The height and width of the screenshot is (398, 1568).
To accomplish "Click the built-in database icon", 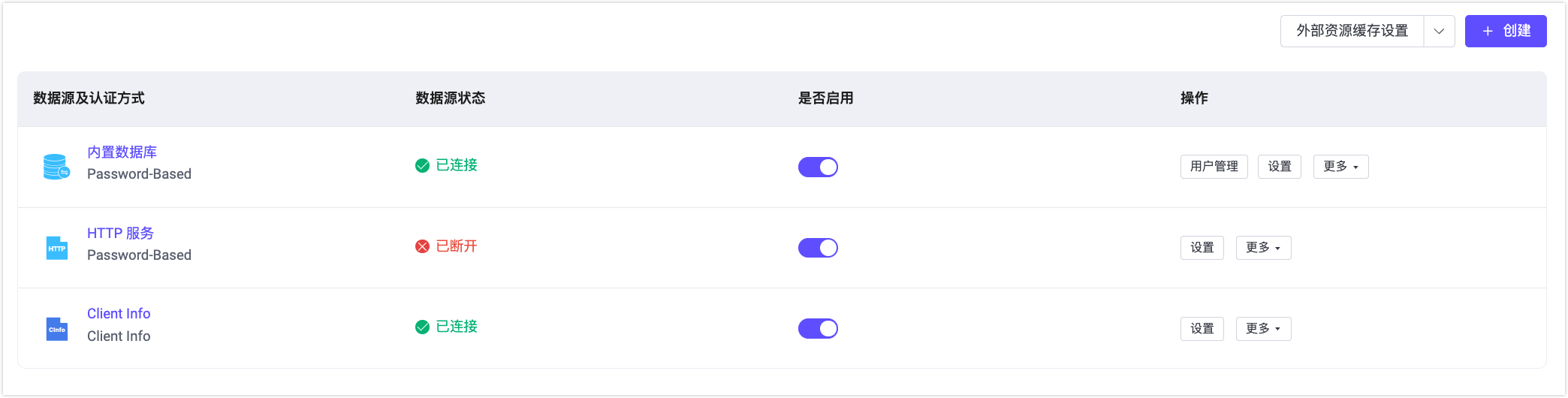I will click(56, 167).
